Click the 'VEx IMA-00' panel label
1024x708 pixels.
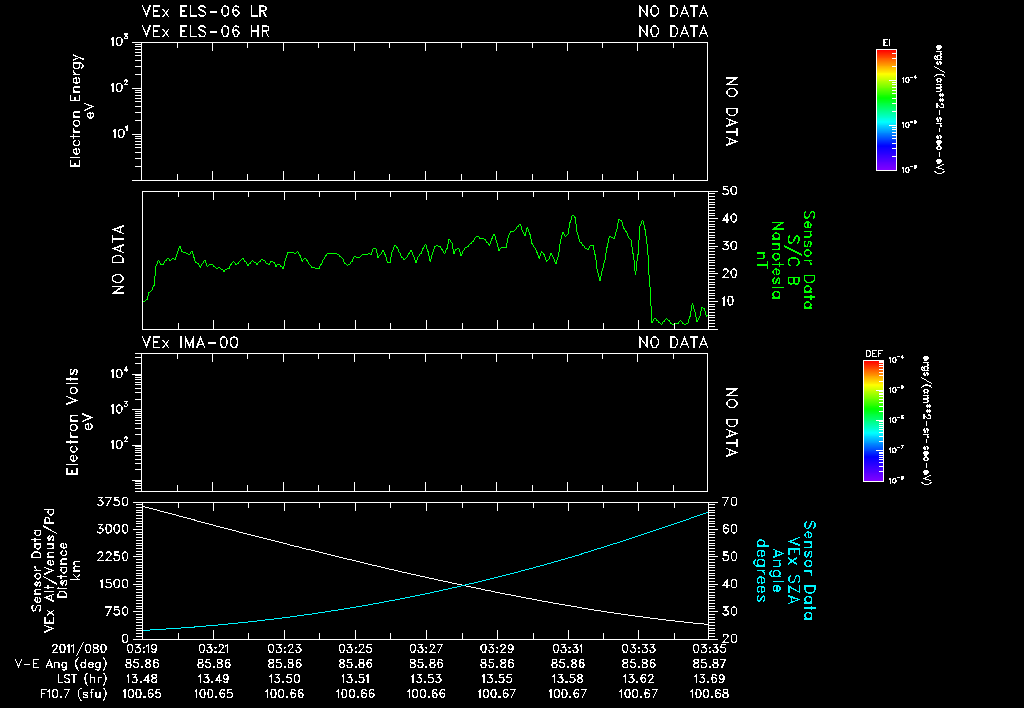[x=190, y=343]
